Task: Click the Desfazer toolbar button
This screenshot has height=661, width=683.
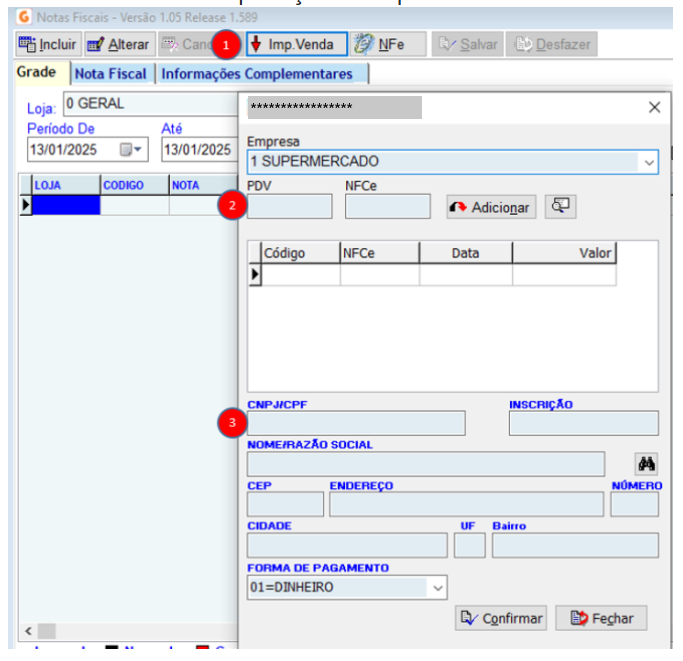Action: [x=551, y=44]
